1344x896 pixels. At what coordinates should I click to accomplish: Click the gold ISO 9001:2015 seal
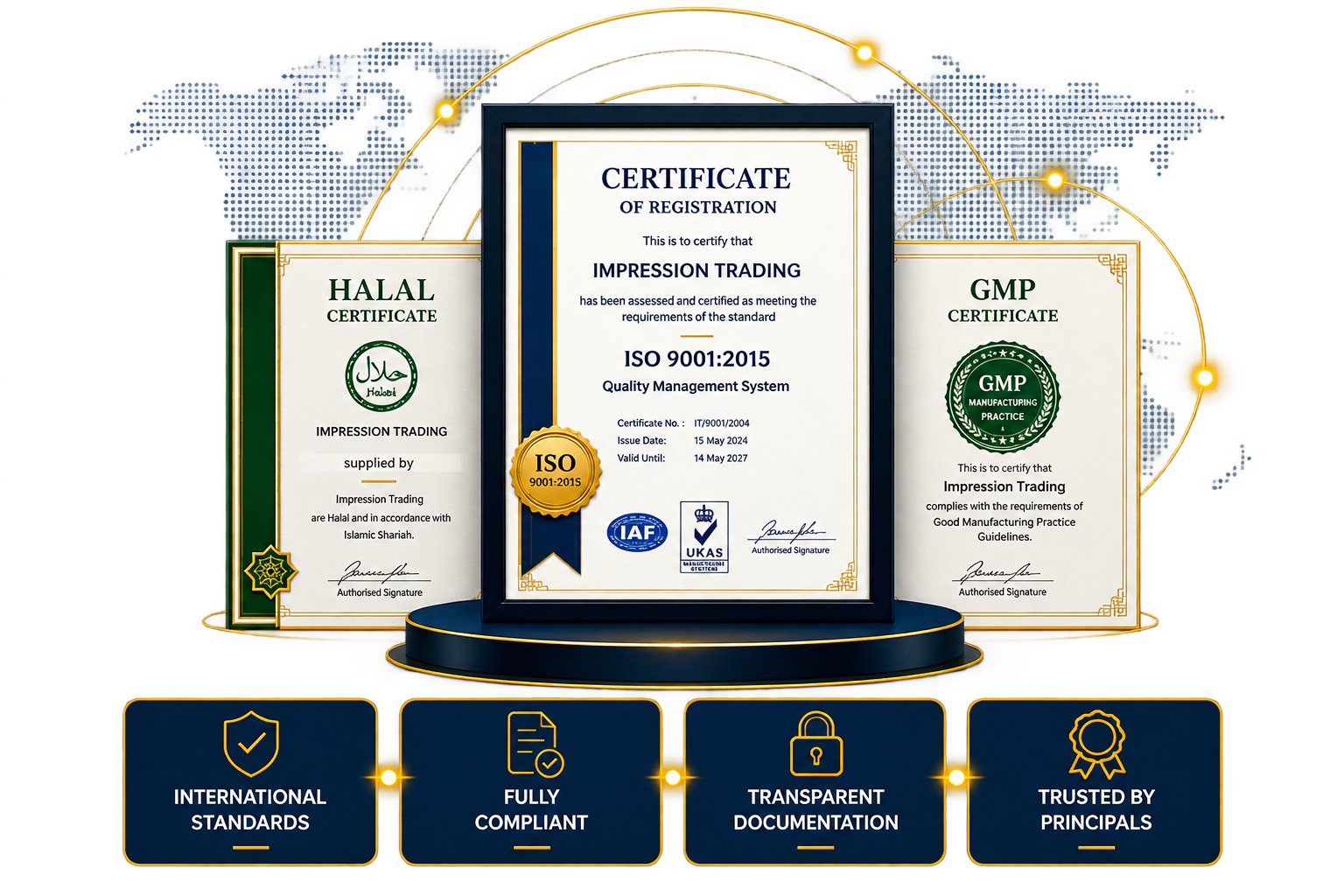556,471
